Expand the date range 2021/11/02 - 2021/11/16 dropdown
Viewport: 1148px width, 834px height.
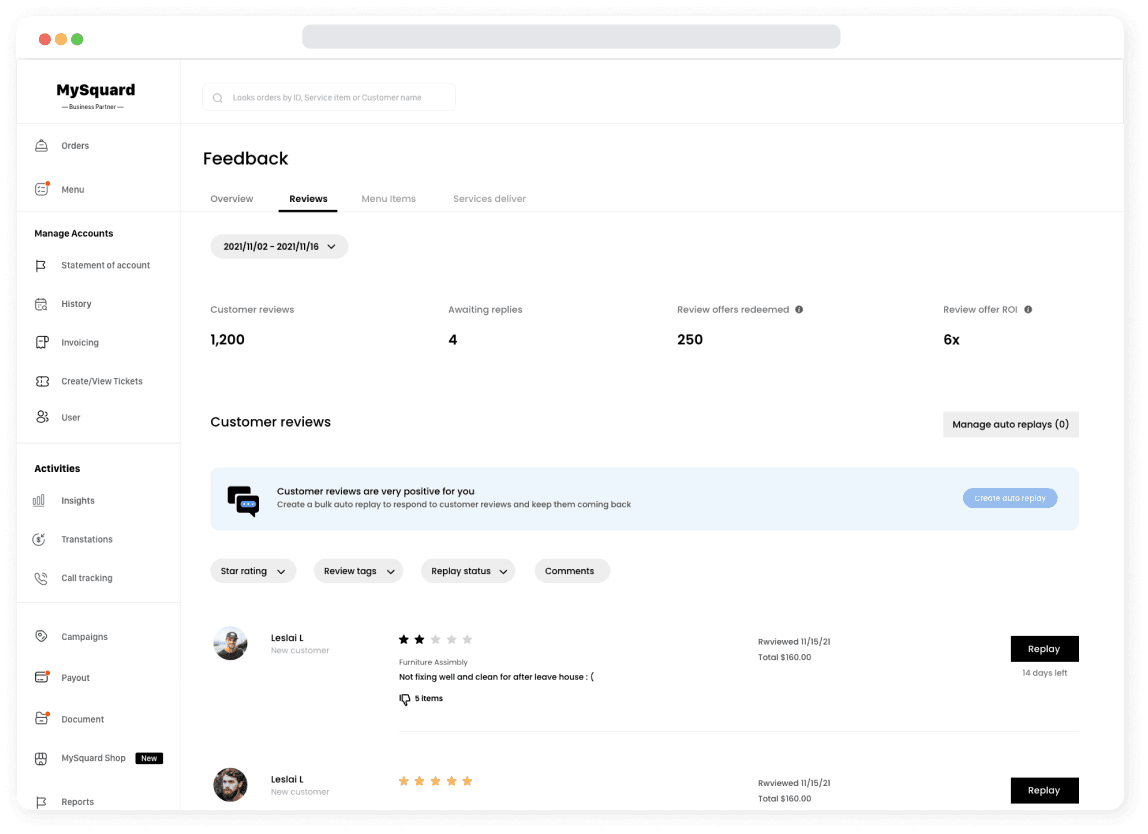279,246
